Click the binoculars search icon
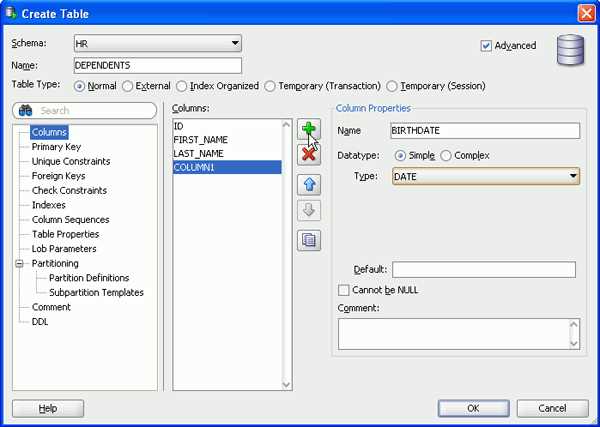This screenshot has height=427, width=600. point(26,111)
